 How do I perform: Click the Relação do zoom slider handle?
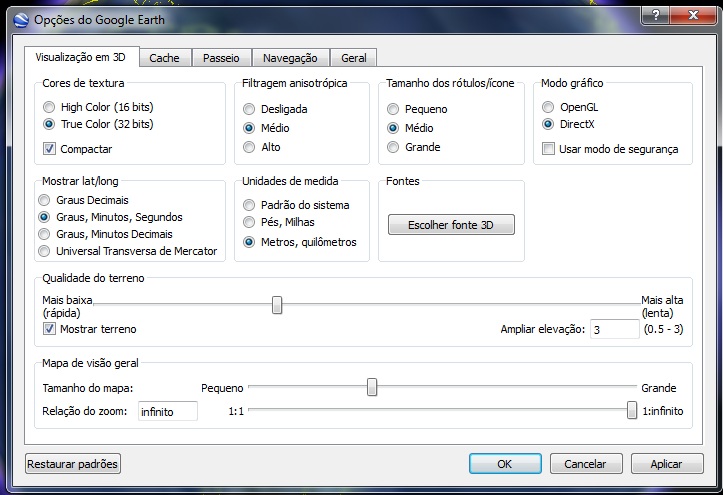632,410
